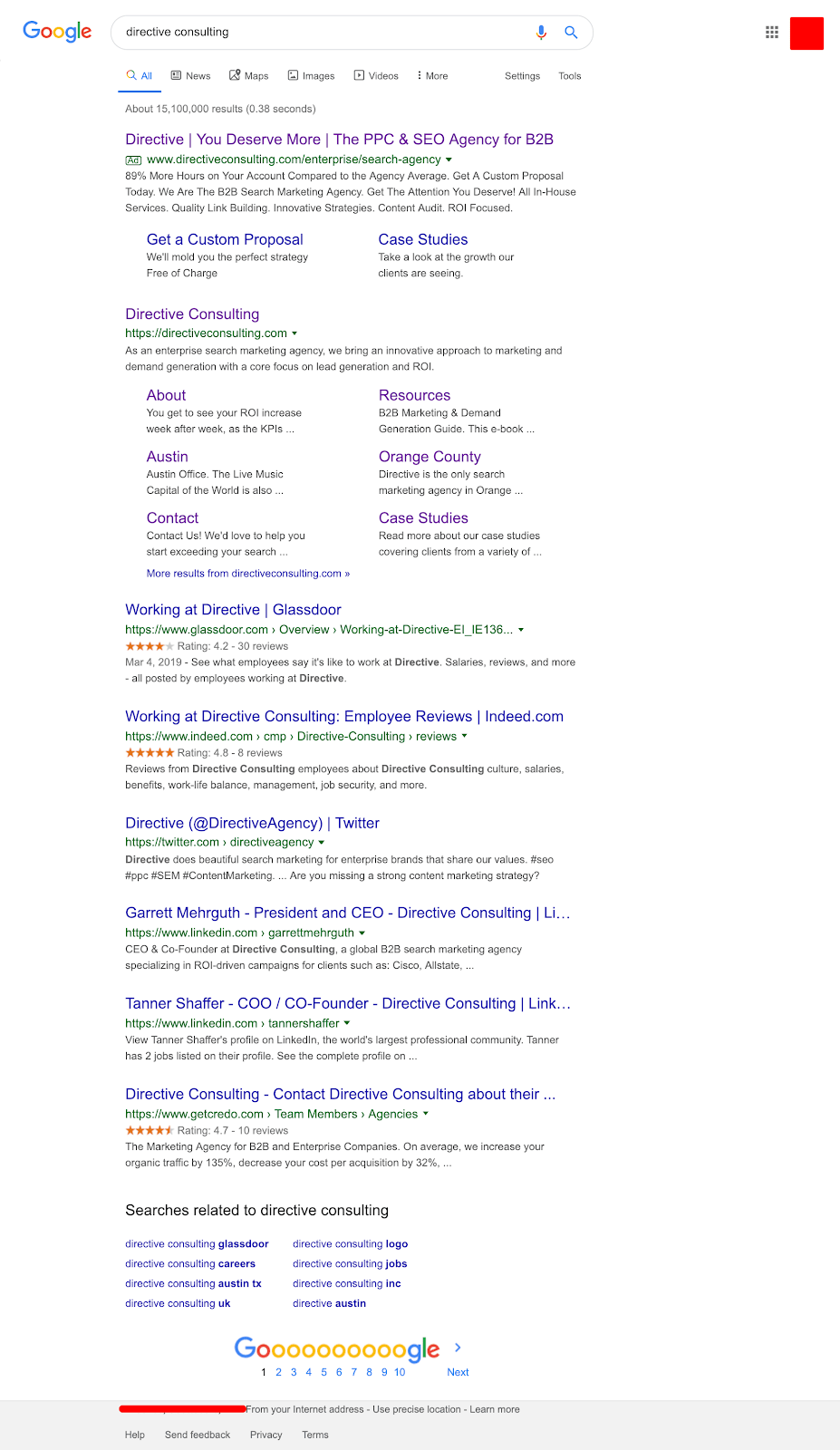
Task: Click the Next page link
Action: [458, 1372]
